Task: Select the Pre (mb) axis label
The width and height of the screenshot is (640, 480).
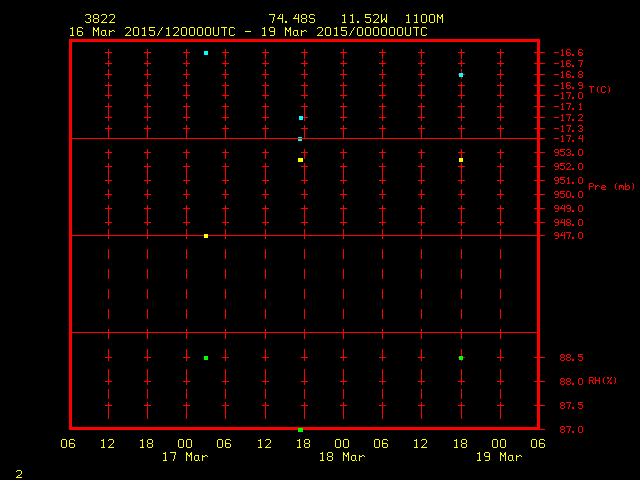Action: point(611,187)
